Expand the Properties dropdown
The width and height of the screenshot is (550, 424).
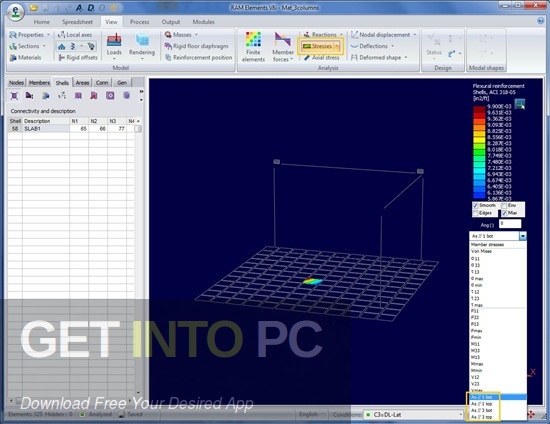(x=48, y=35)
